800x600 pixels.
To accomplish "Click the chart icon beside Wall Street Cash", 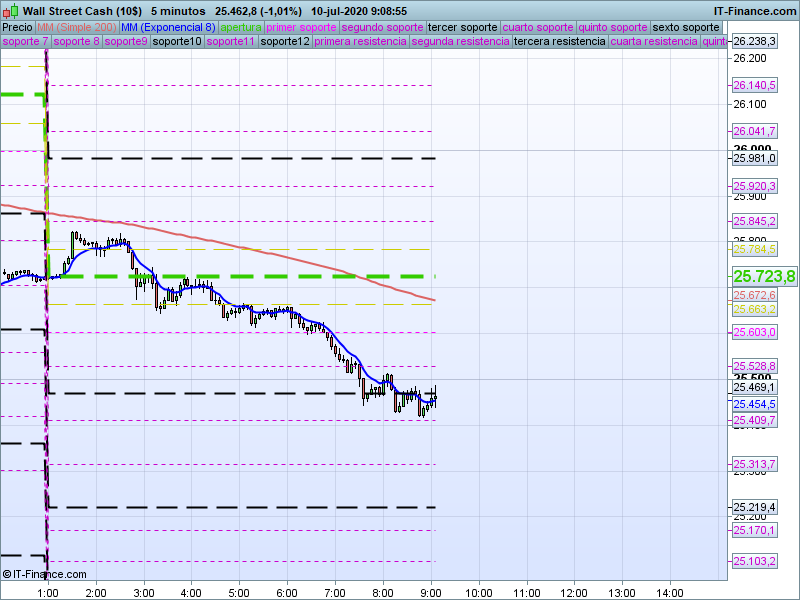I will (x=10, y=10).
